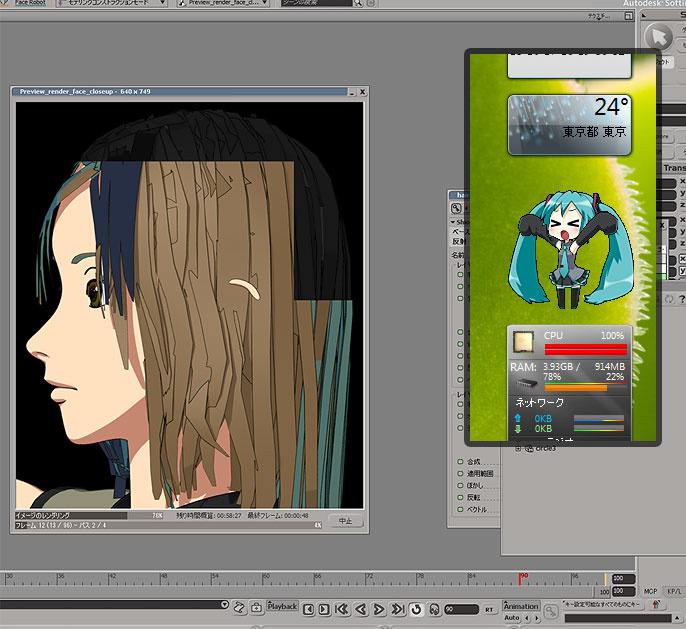
Task: Open the Playback menu
Action: coord(282,606)
